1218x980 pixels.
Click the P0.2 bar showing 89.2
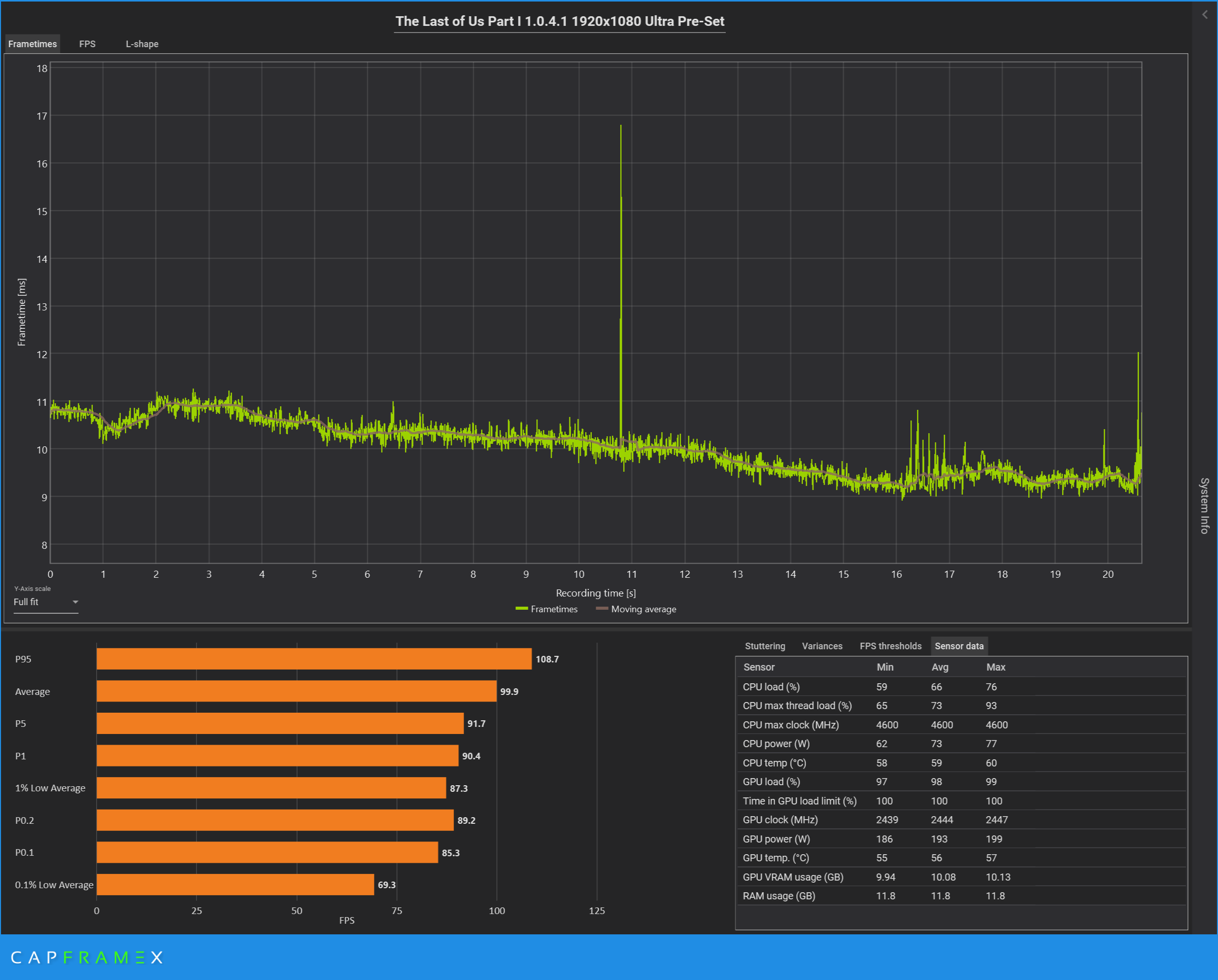[x=275, y=820]
